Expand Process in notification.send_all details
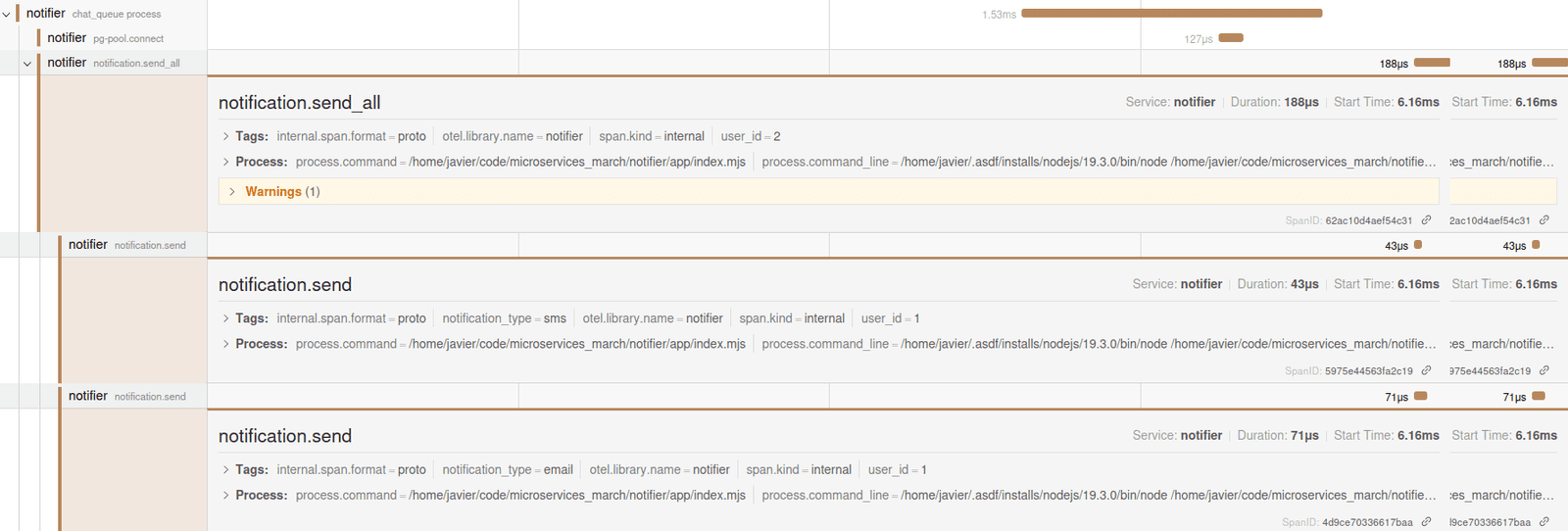 (225, 162)
